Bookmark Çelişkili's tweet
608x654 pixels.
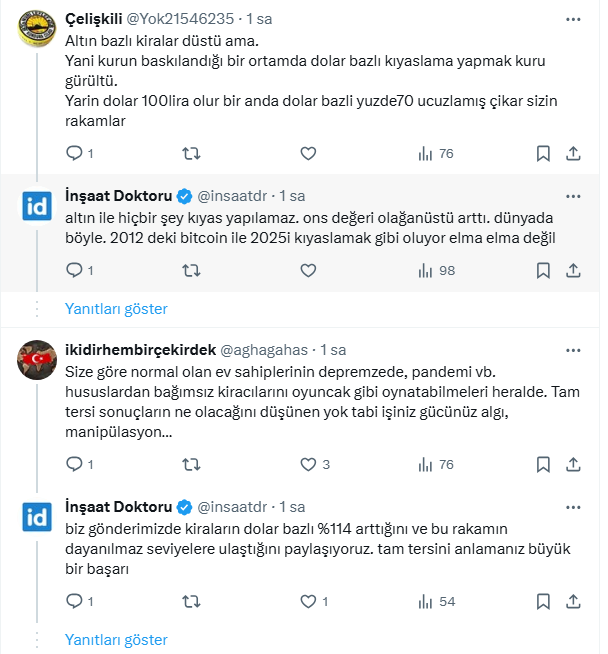coord(543,153)
